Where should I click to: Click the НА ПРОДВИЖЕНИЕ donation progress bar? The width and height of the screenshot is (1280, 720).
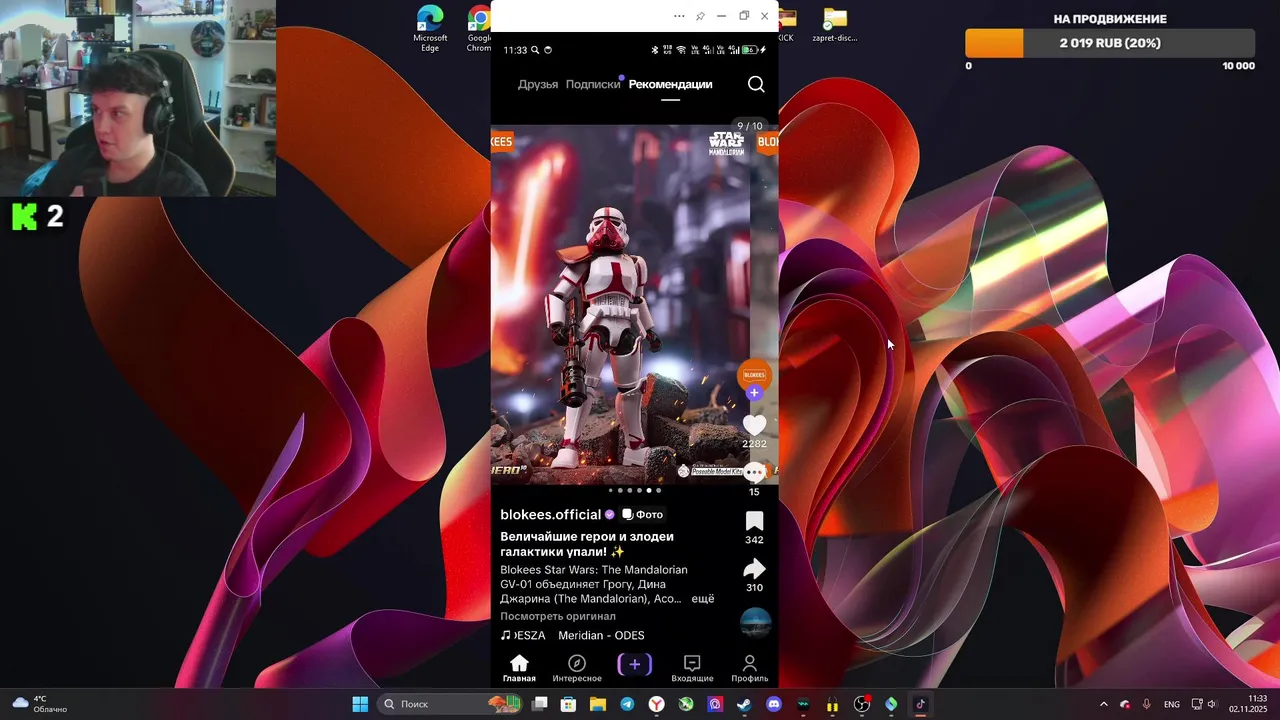tap(1110, 43)
